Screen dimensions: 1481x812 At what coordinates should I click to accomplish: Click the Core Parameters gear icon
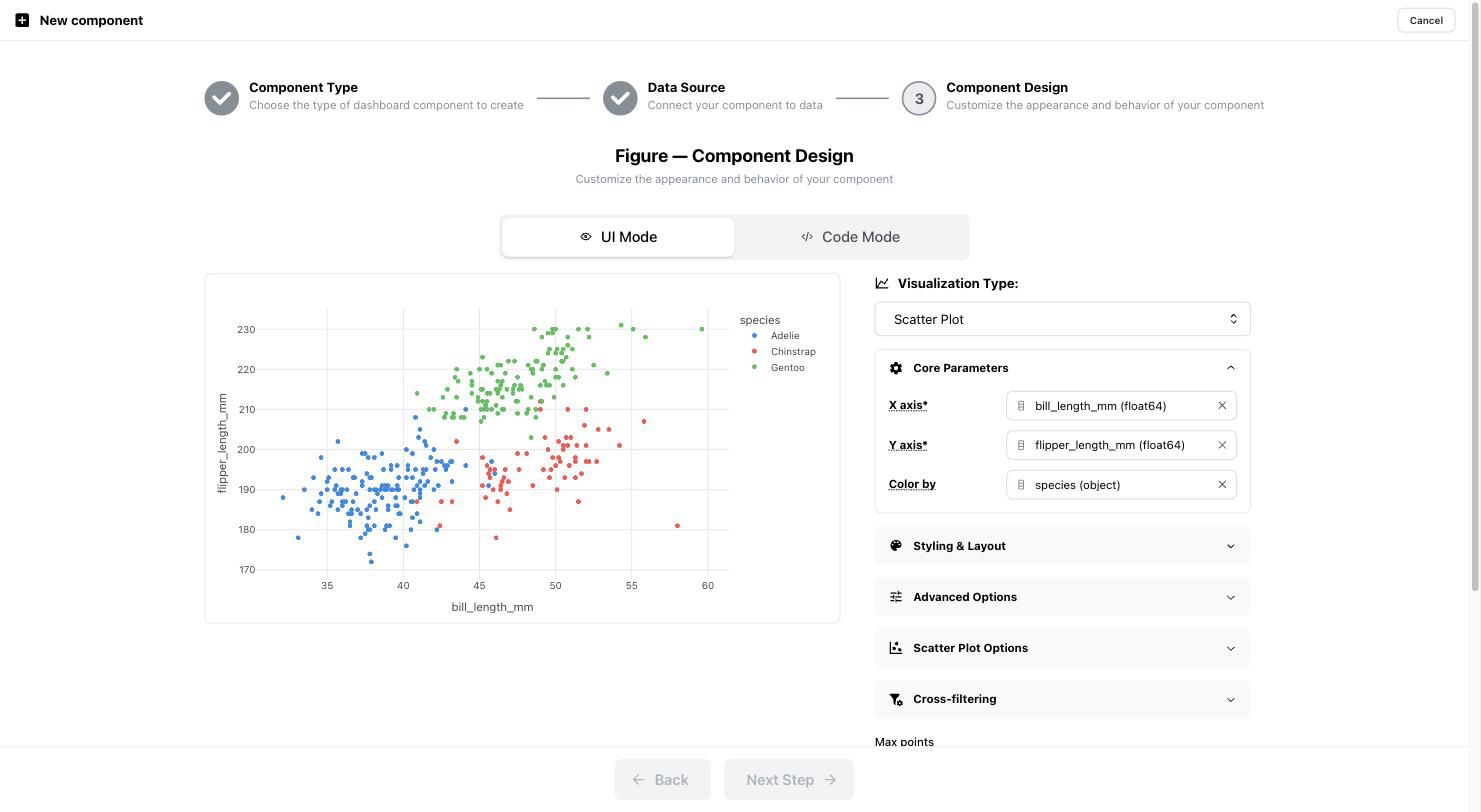pyautogui.click(x=896, y=368)
